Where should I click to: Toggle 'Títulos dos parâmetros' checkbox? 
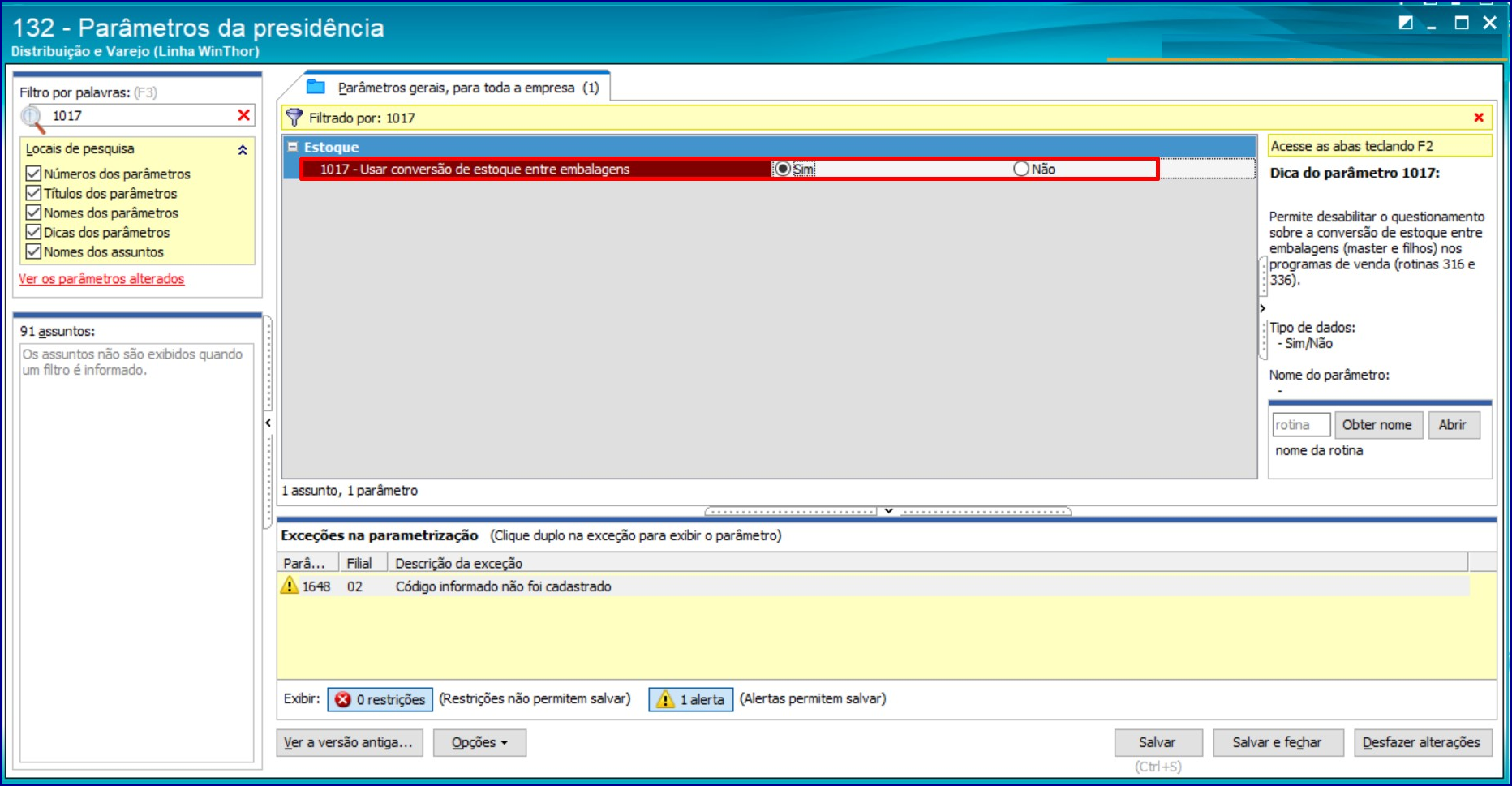click(33, 193)
